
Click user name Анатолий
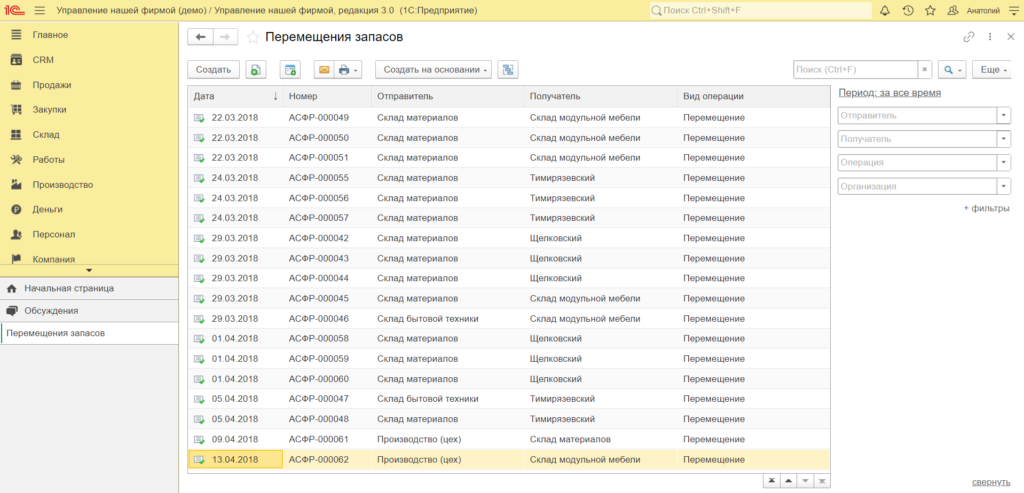coord(982,11)
